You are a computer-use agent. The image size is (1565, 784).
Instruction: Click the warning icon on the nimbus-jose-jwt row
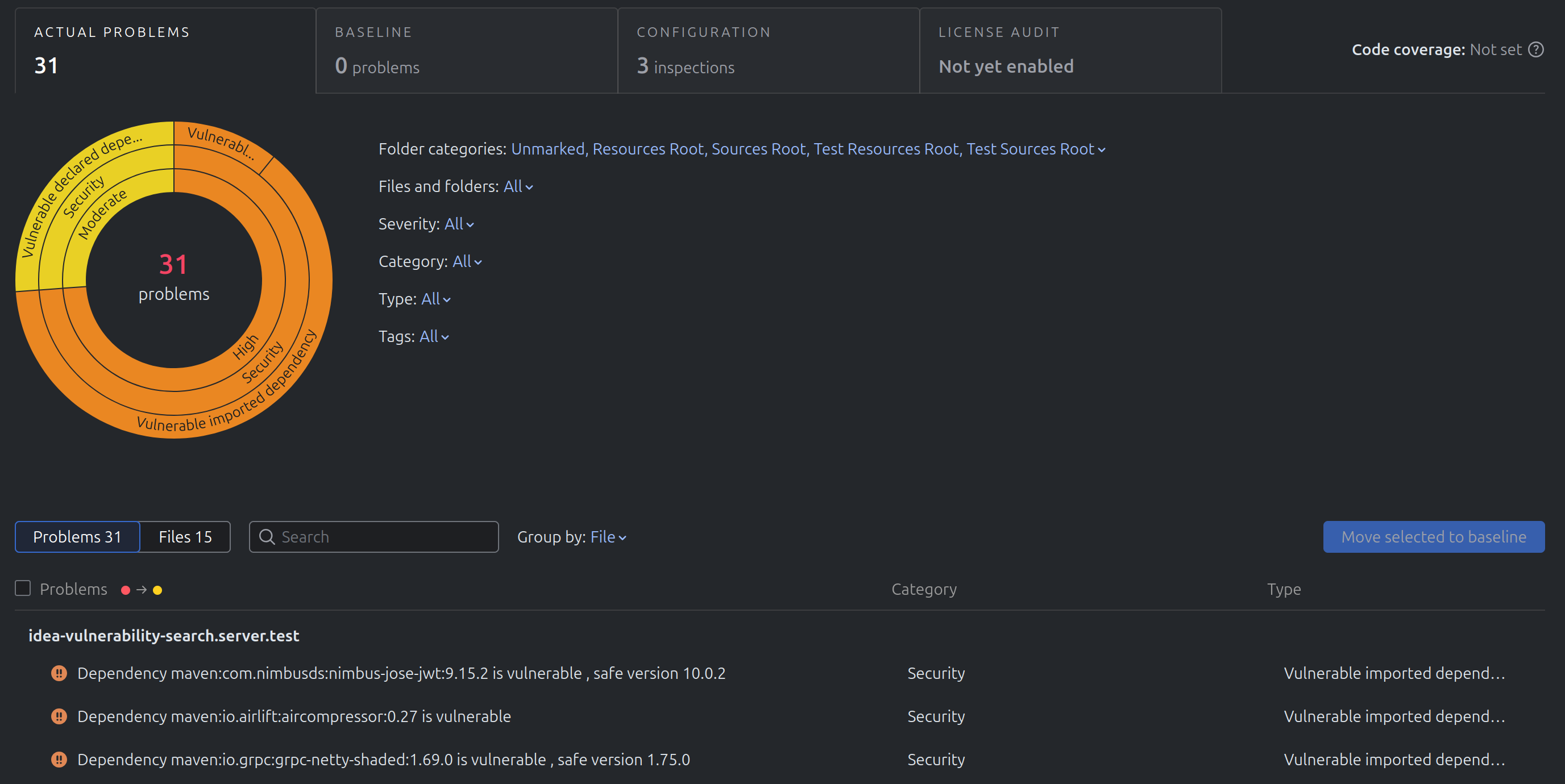pyautogui.click(x=59, y=673)
